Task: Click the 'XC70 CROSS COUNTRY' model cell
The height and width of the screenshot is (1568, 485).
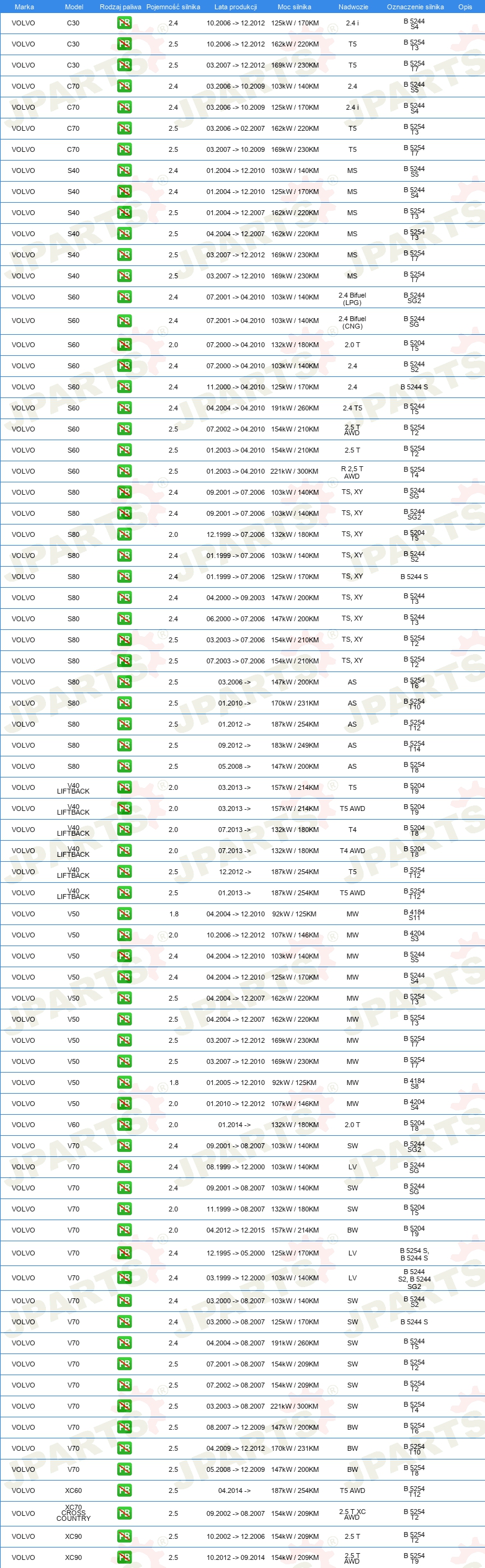Action: point(73,1513)
